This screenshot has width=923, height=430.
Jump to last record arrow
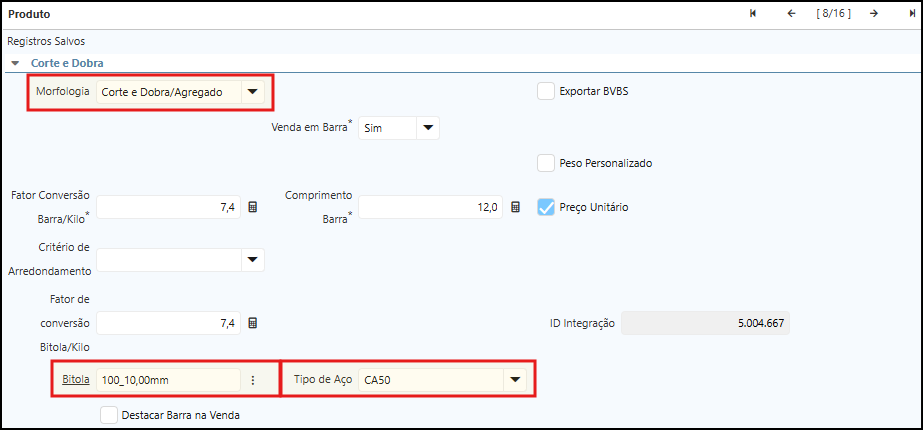tap(912, 14)
